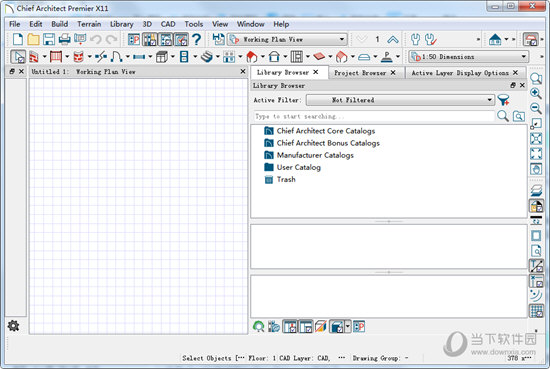Select the Cabinet tool icon

[x=162, y=56]
